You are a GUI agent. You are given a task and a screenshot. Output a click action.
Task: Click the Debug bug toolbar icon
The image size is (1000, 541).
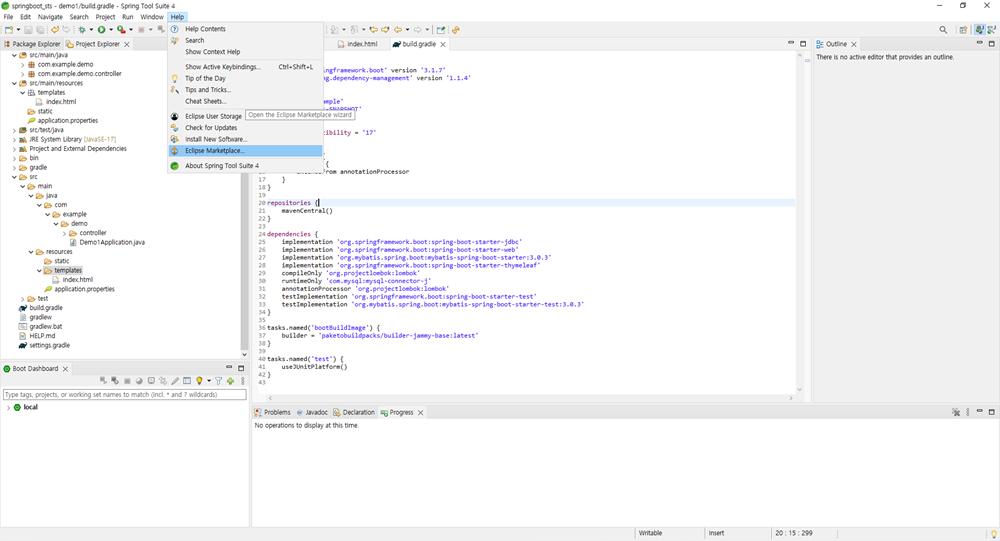[x=82, y=29]
